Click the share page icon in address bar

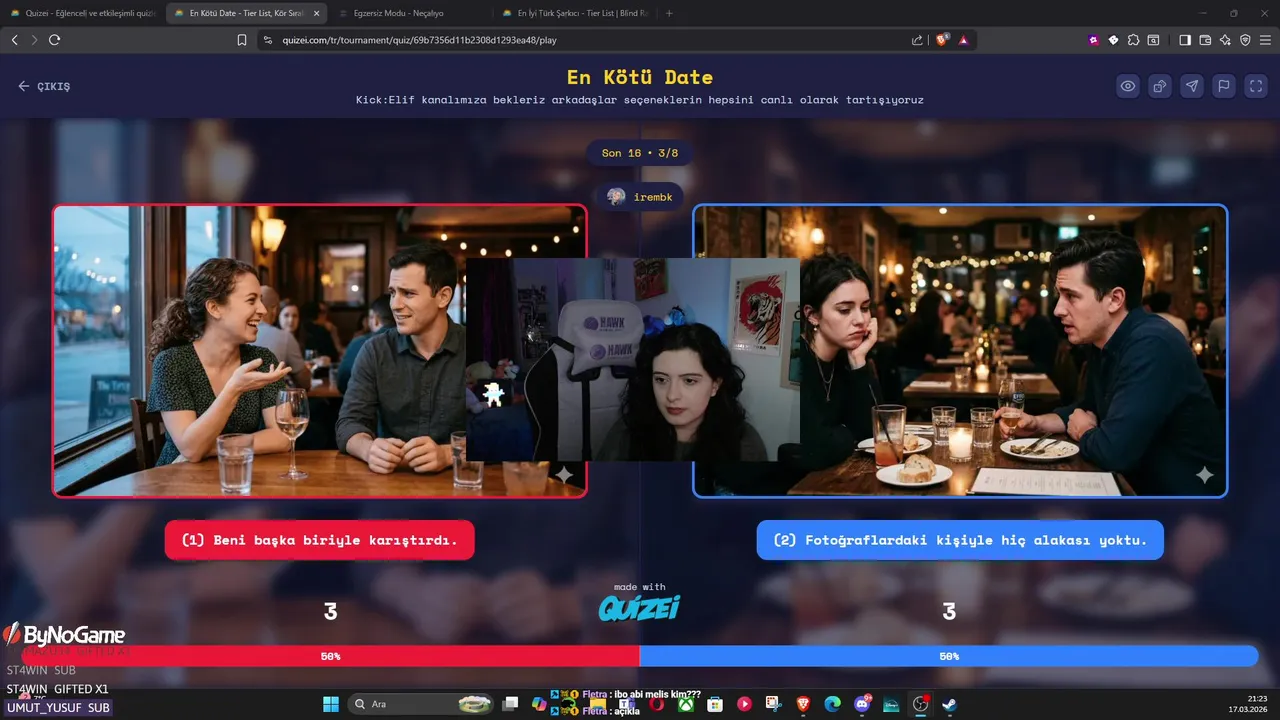[918, 40]
